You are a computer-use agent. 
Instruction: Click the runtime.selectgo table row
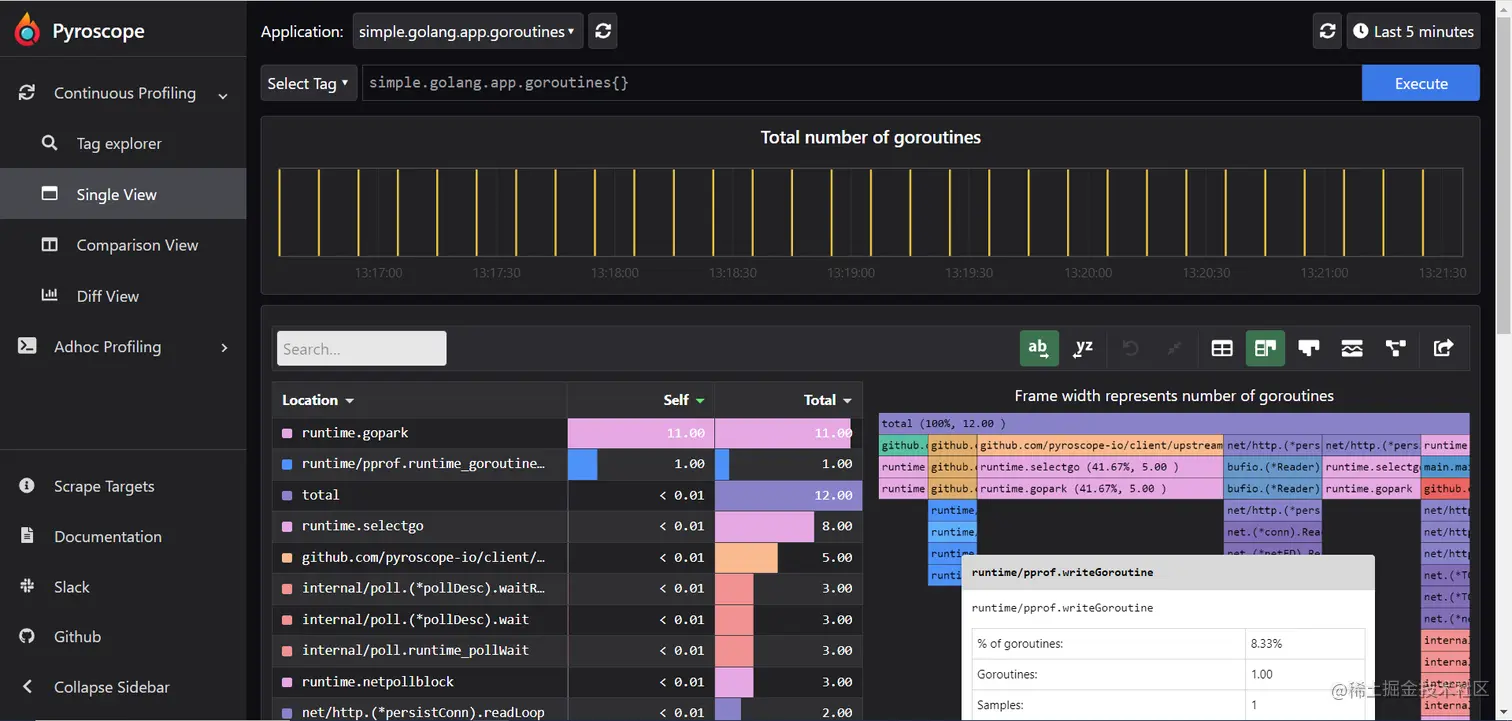click(x=567, y=526)
